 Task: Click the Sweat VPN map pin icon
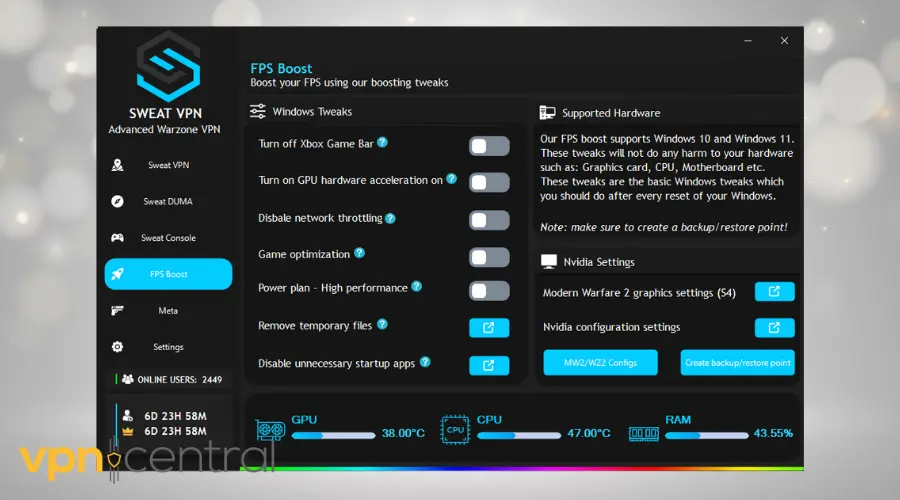(117, 165)
